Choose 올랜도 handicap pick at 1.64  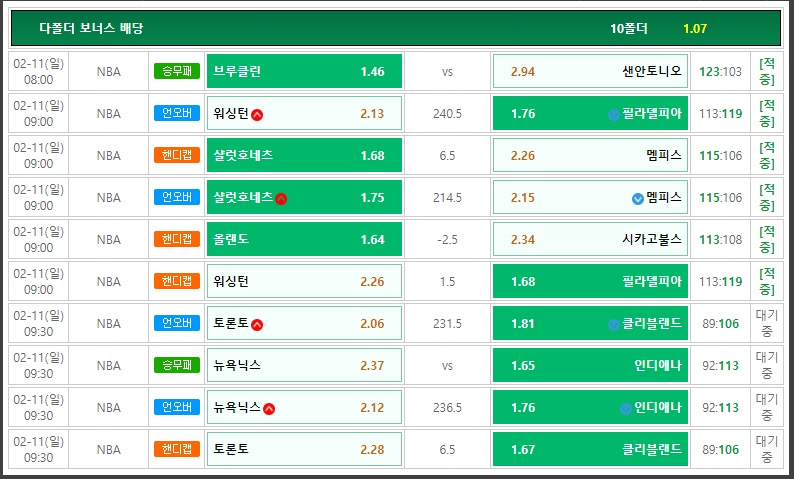point(304,239)
